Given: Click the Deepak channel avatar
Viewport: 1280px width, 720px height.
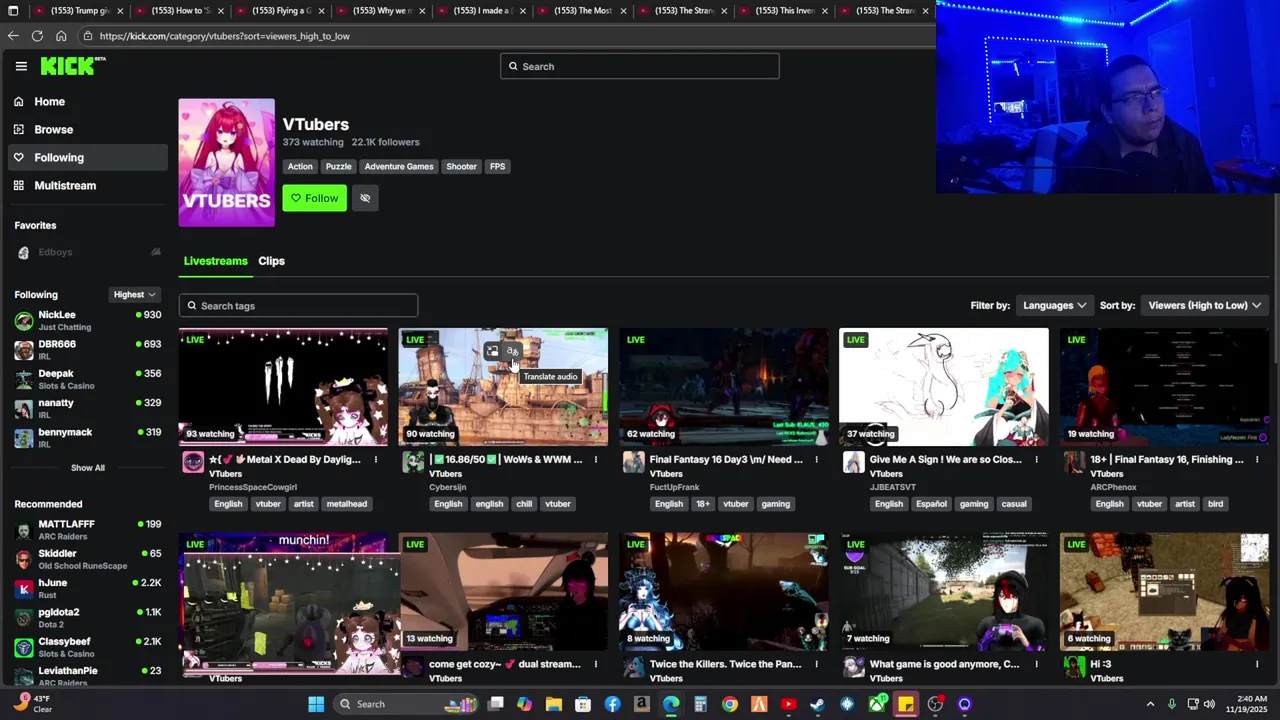Looking at the screenshot, I should 24,379.
